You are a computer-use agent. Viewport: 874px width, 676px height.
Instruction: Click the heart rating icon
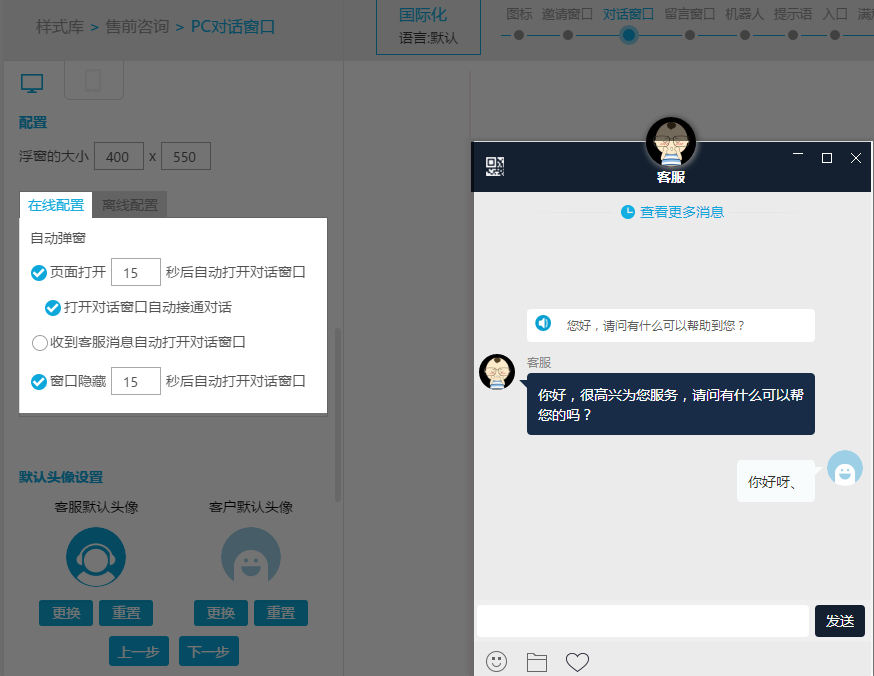click(x=577, y=662)
